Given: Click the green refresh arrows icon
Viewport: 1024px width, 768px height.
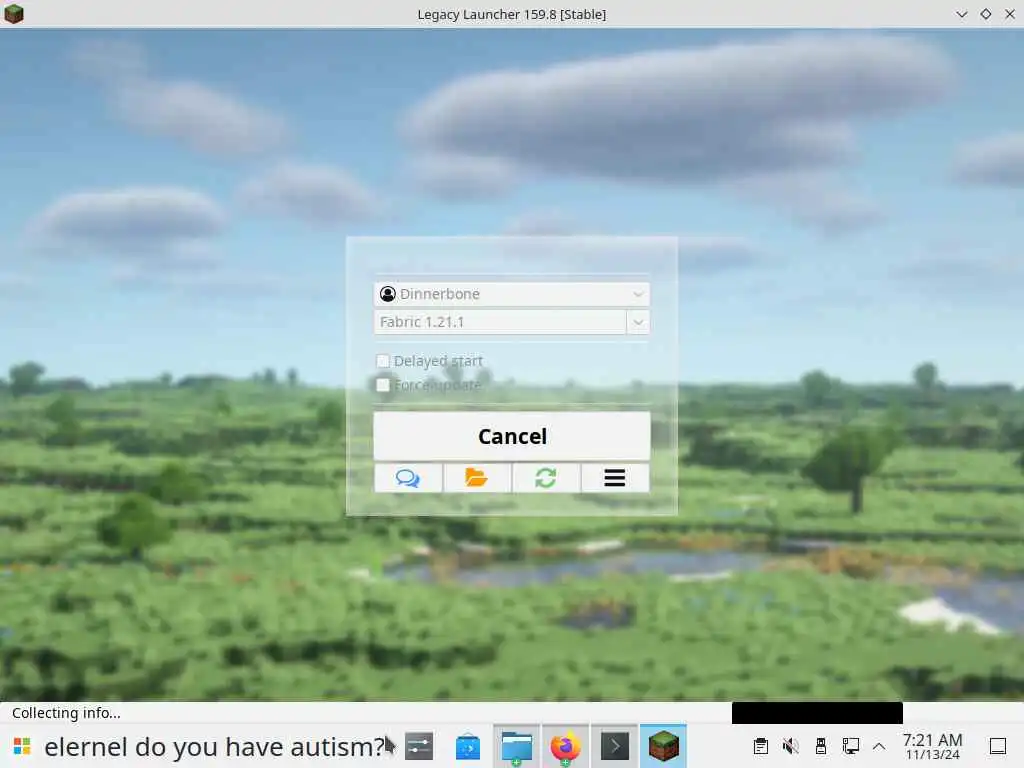Looking at the screenshot, I should pyautogui.click(x=546, y=478).
